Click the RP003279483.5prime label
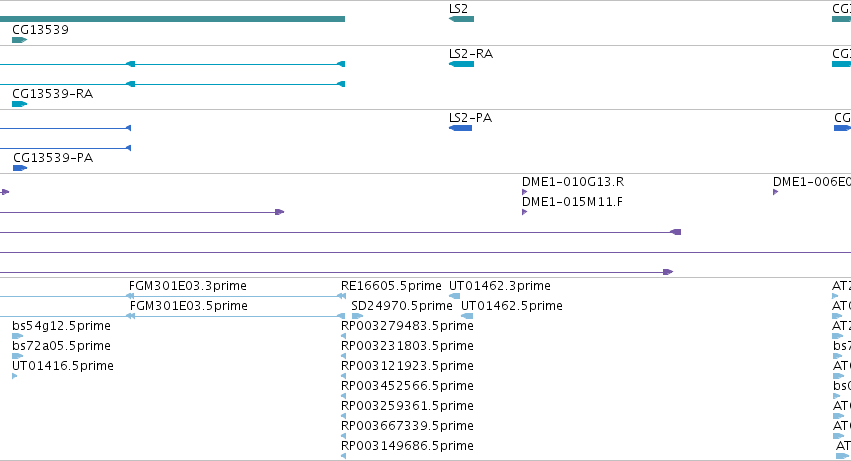This screenshot has width=851, height=461. pos(407,326)
